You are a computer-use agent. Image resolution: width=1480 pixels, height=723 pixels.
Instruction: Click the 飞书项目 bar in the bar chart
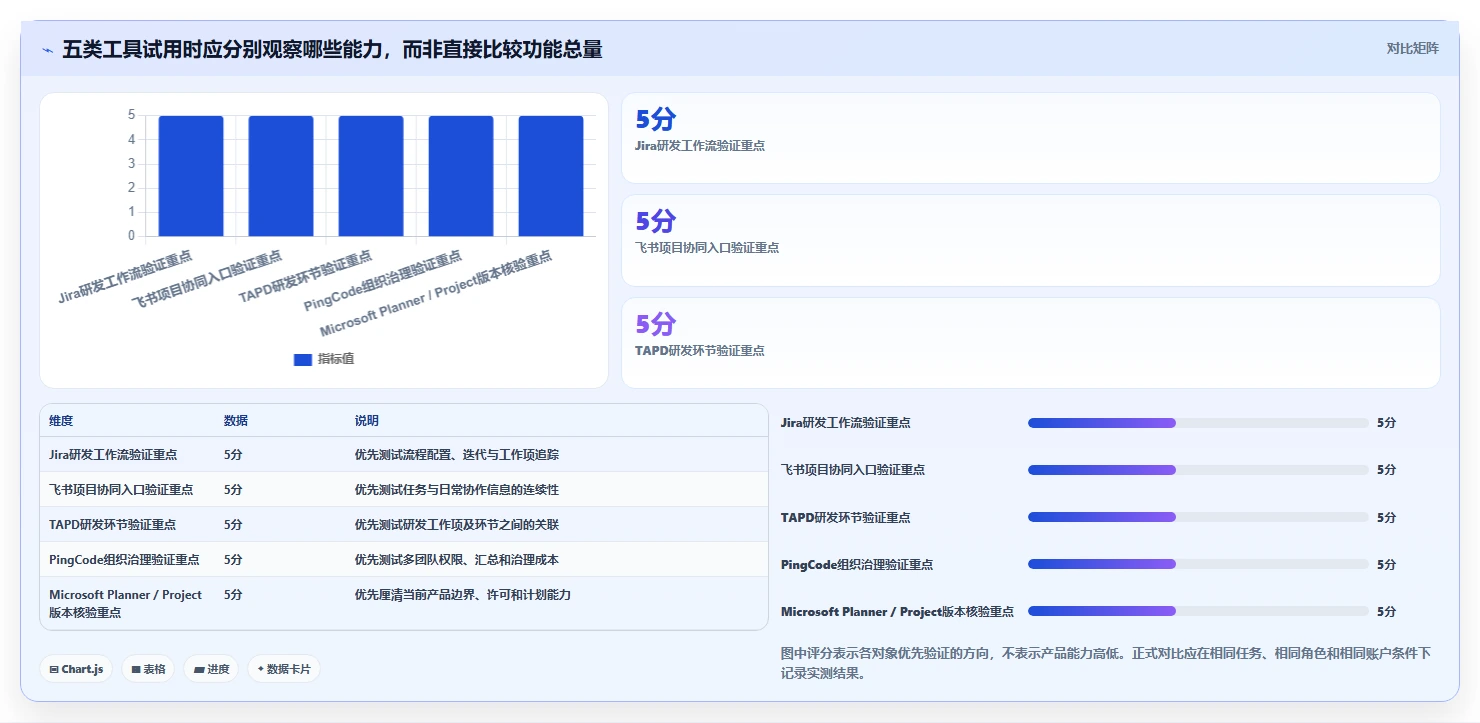pyautogui.click(x=281, y=176)
